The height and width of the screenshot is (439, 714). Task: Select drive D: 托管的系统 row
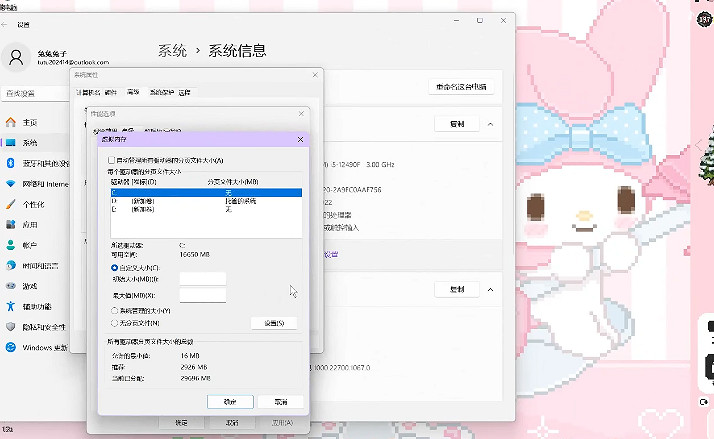tap(206, 201)
